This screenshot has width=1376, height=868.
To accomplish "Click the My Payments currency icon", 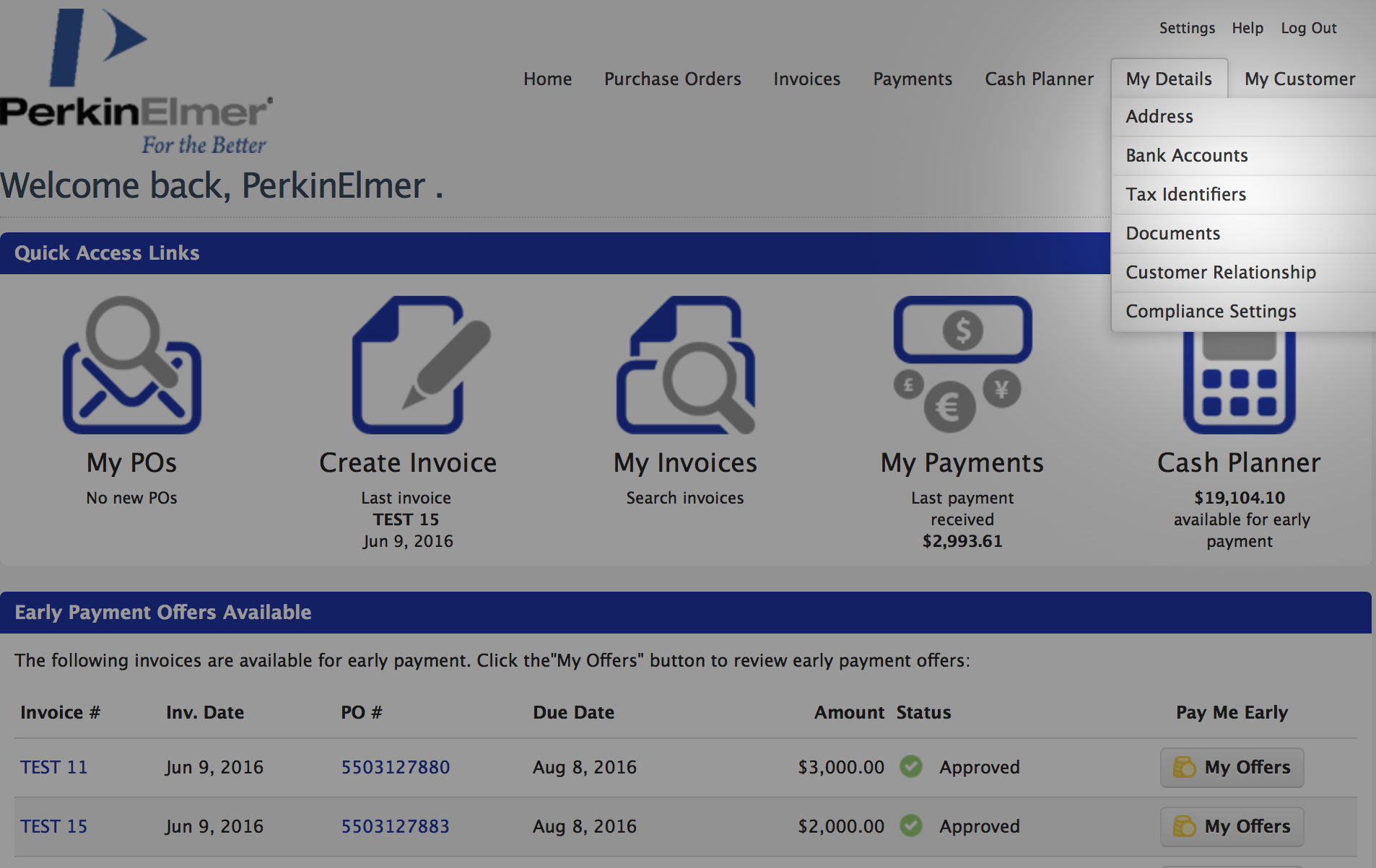I will click(962, 364).
